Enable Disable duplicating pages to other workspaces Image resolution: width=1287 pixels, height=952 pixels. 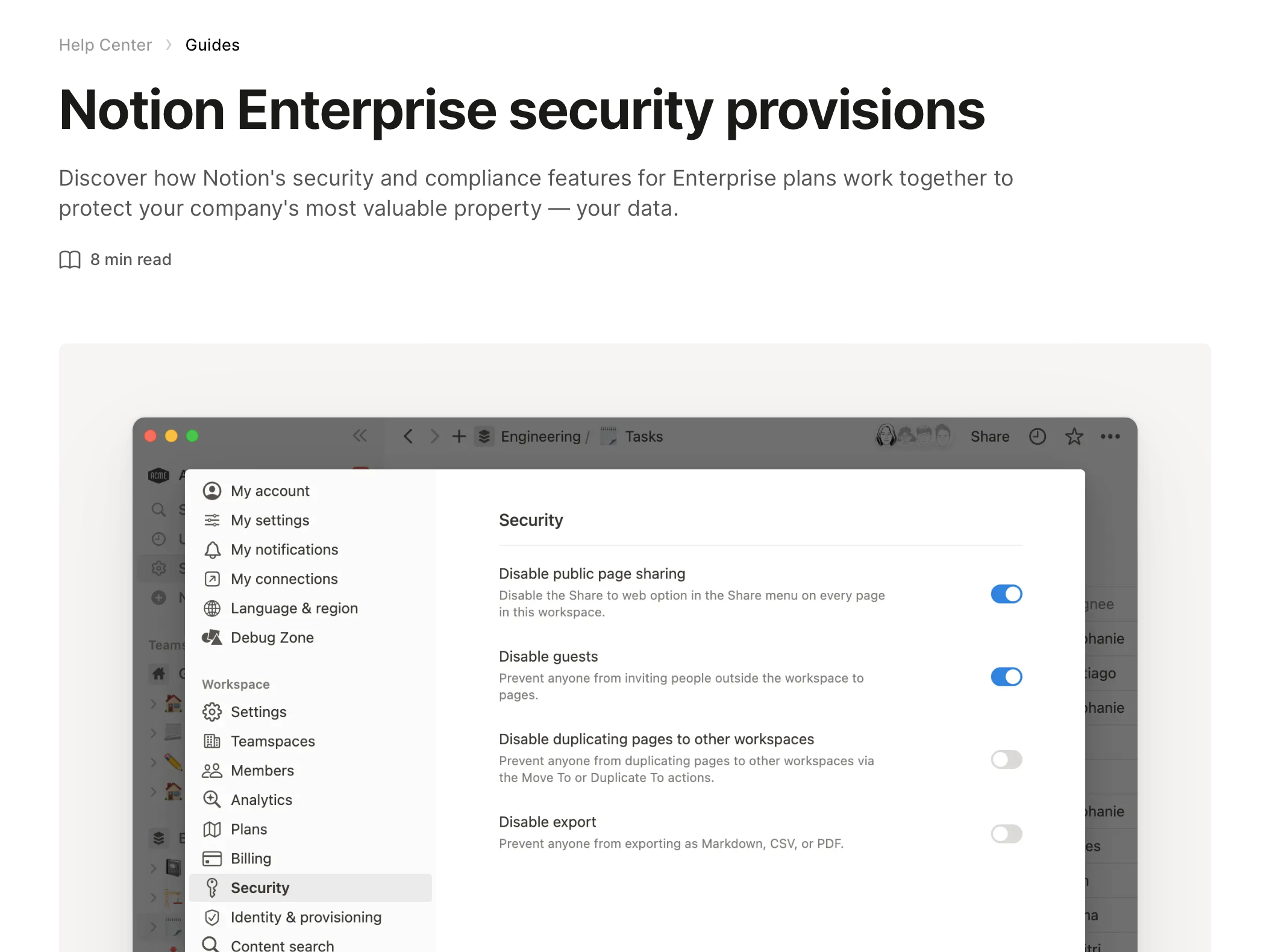1006,759
